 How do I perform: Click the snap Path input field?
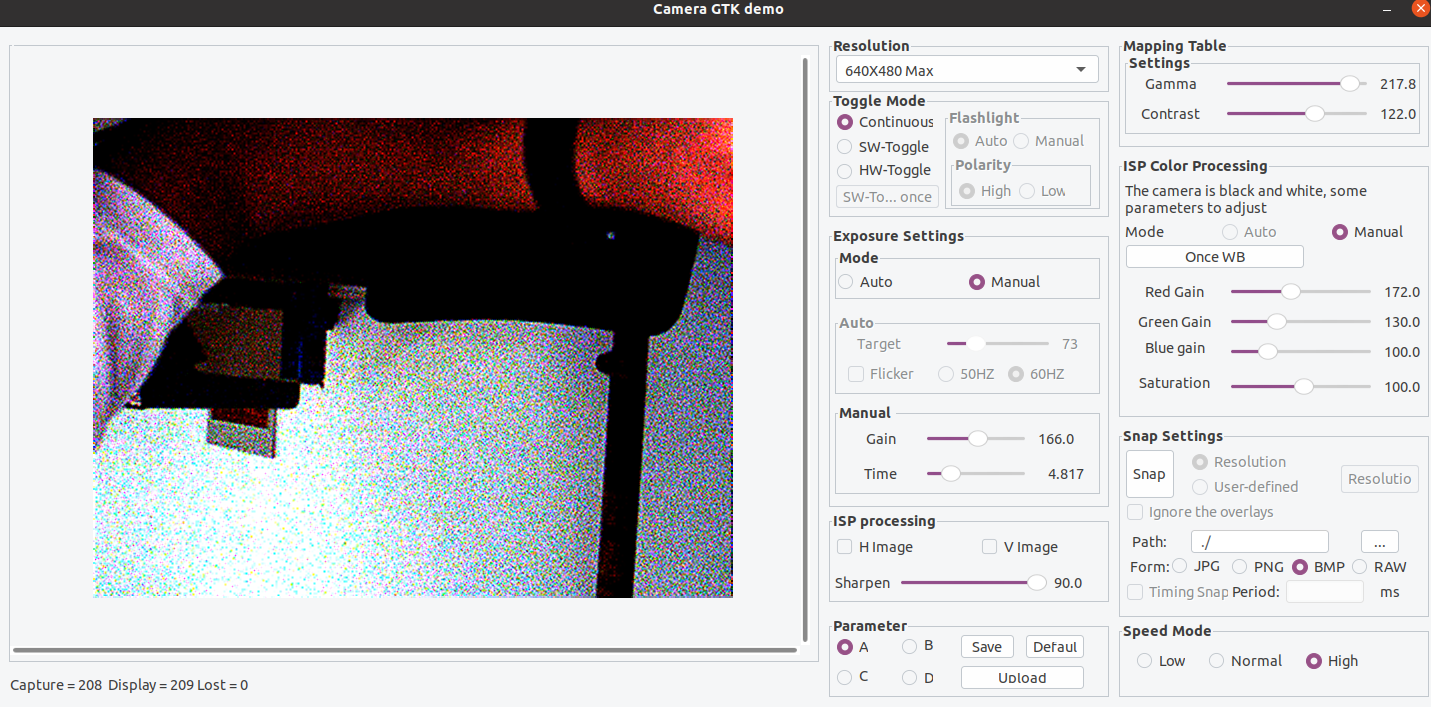click(1260, 542)
